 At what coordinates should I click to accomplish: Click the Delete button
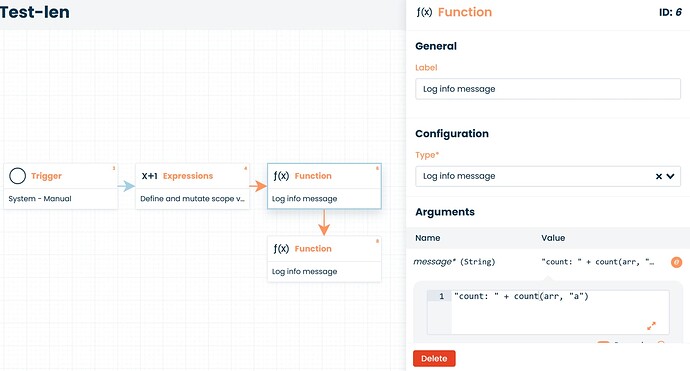(434, 359)
